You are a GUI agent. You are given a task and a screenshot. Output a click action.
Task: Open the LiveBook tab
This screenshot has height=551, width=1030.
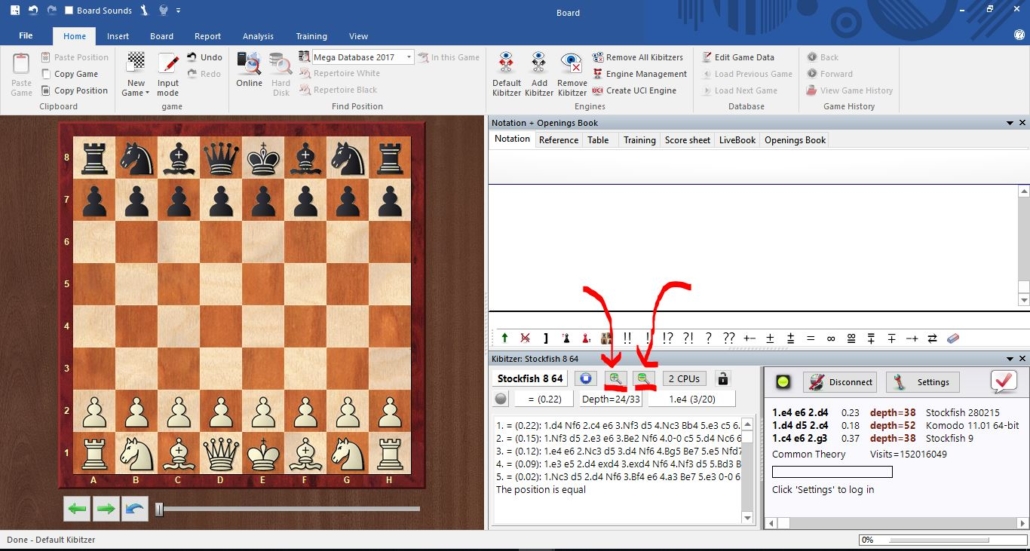click(x=737, y=140)
